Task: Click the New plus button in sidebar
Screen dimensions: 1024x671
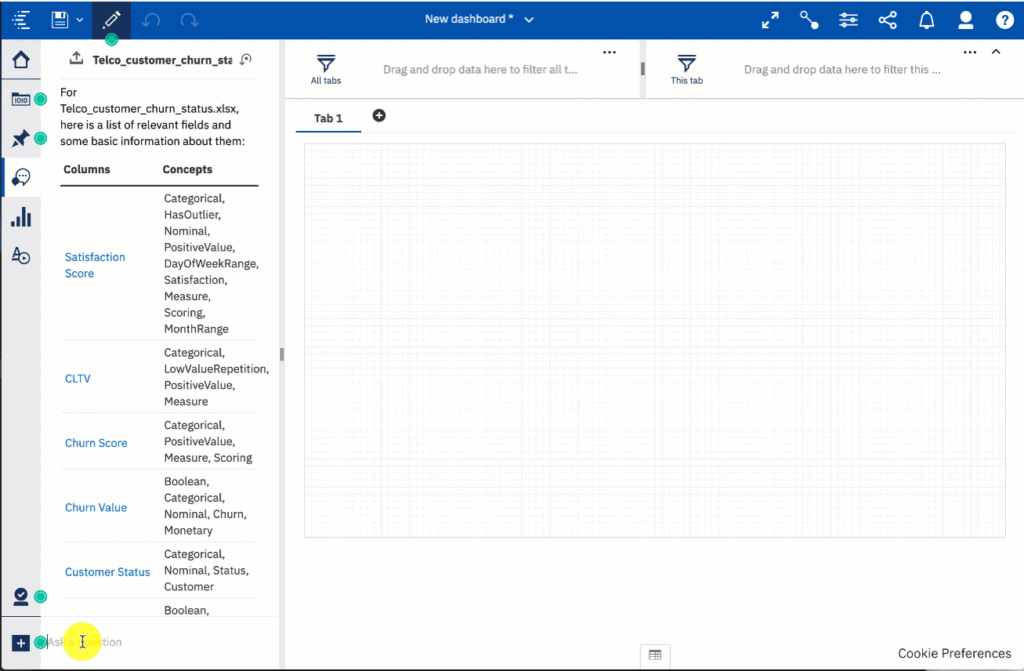Action: pos(21,643)
